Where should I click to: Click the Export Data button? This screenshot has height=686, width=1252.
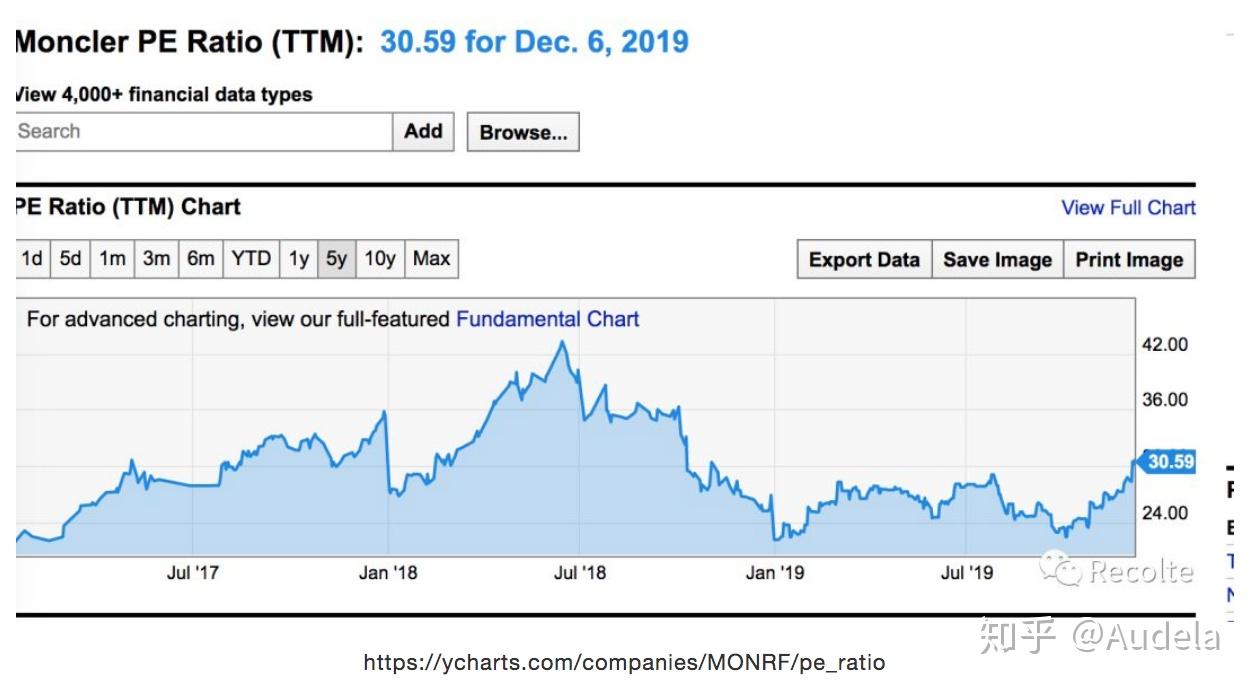tap(864, 260)
